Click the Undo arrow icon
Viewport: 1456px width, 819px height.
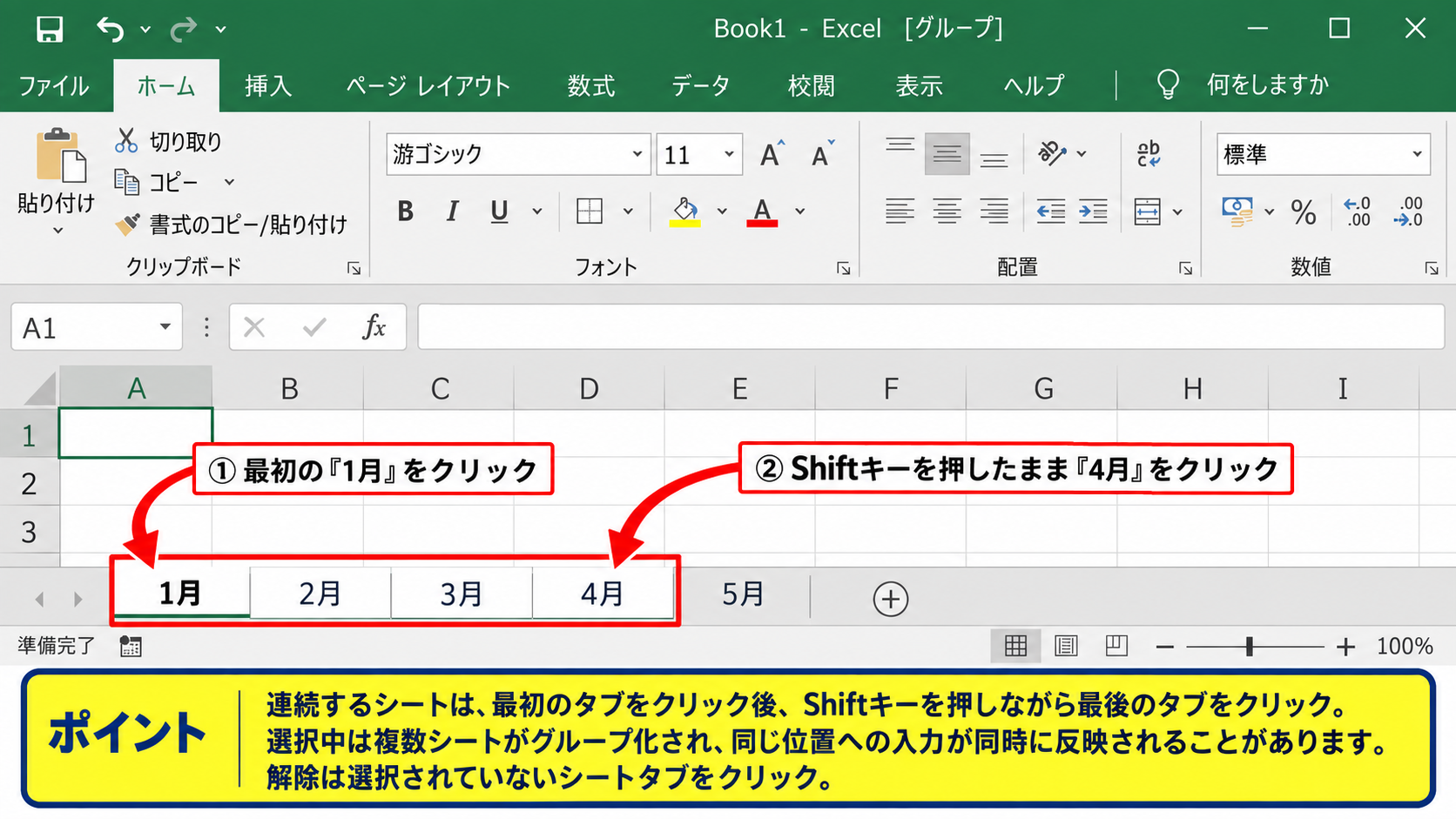(111, 29)
